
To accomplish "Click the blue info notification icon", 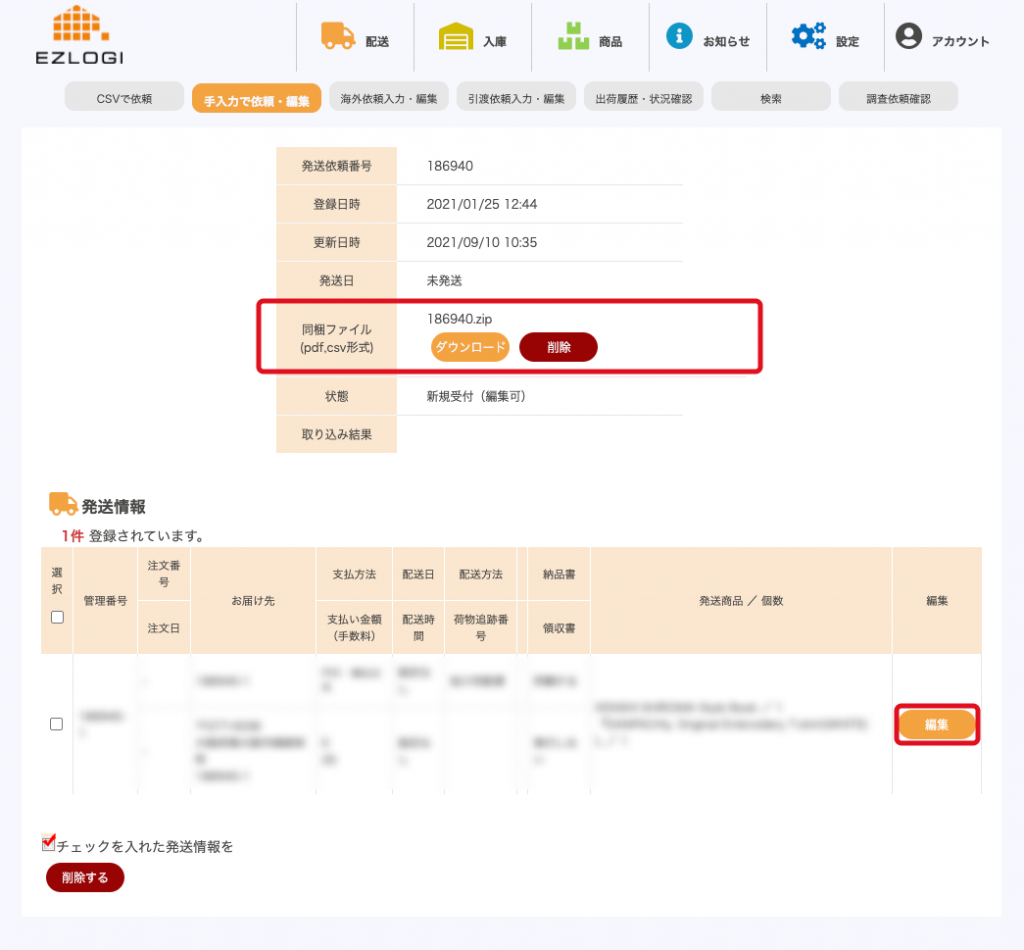I will (x=679, y=36).
